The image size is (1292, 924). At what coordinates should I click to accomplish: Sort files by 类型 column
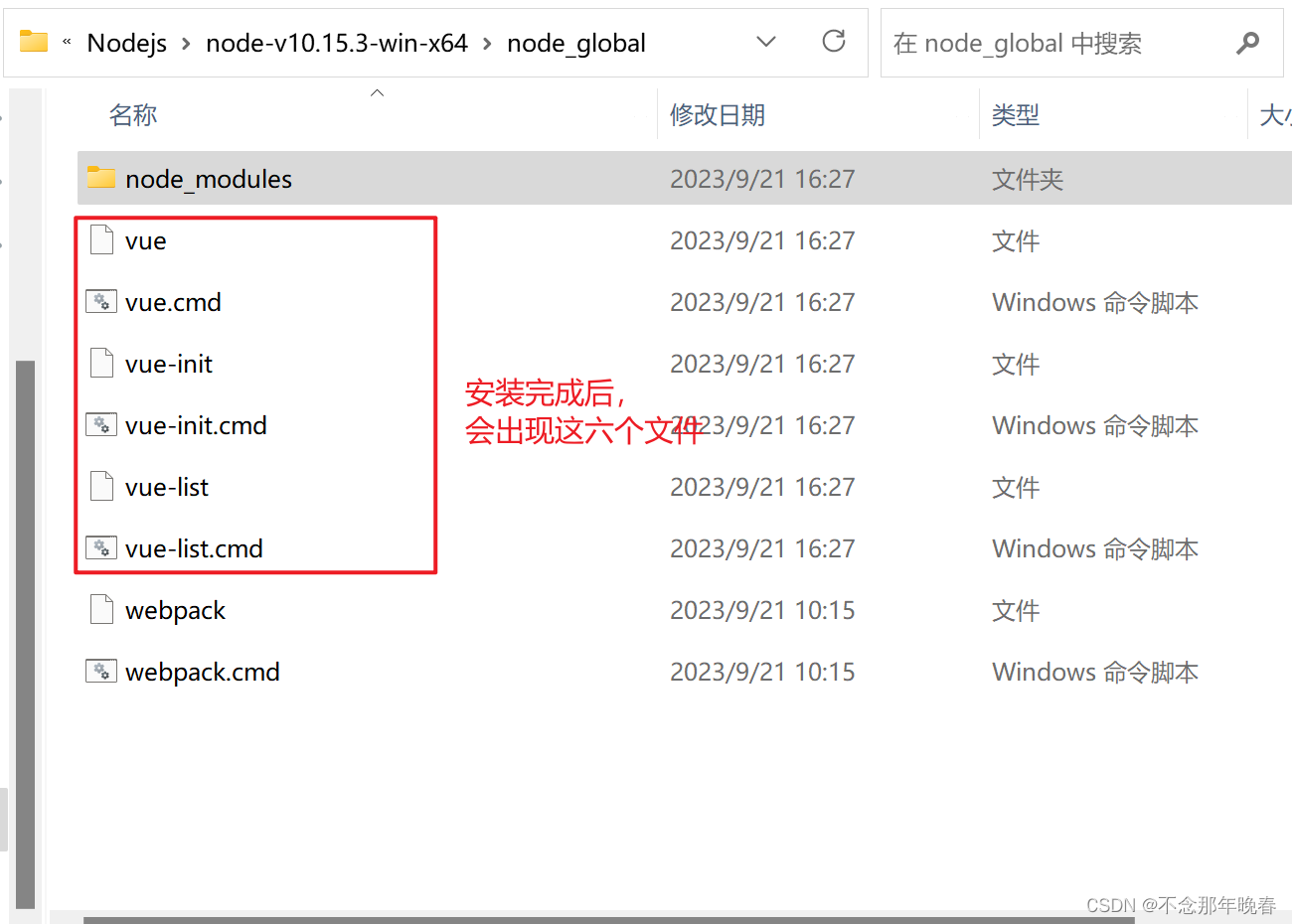[x=1016, y=115]
